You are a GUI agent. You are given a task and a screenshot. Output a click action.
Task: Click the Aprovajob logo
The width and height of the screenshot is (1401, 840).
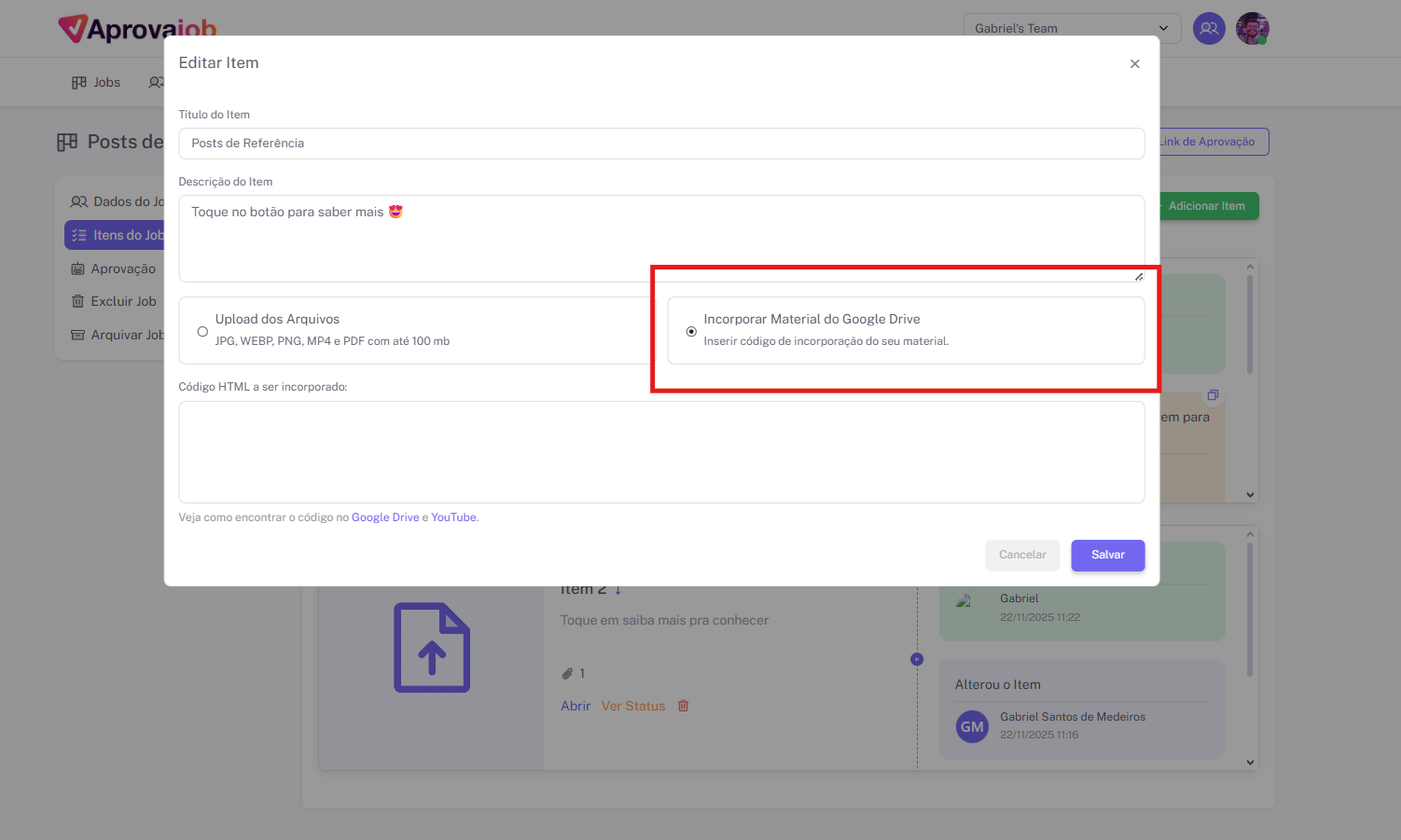(137, 28)
